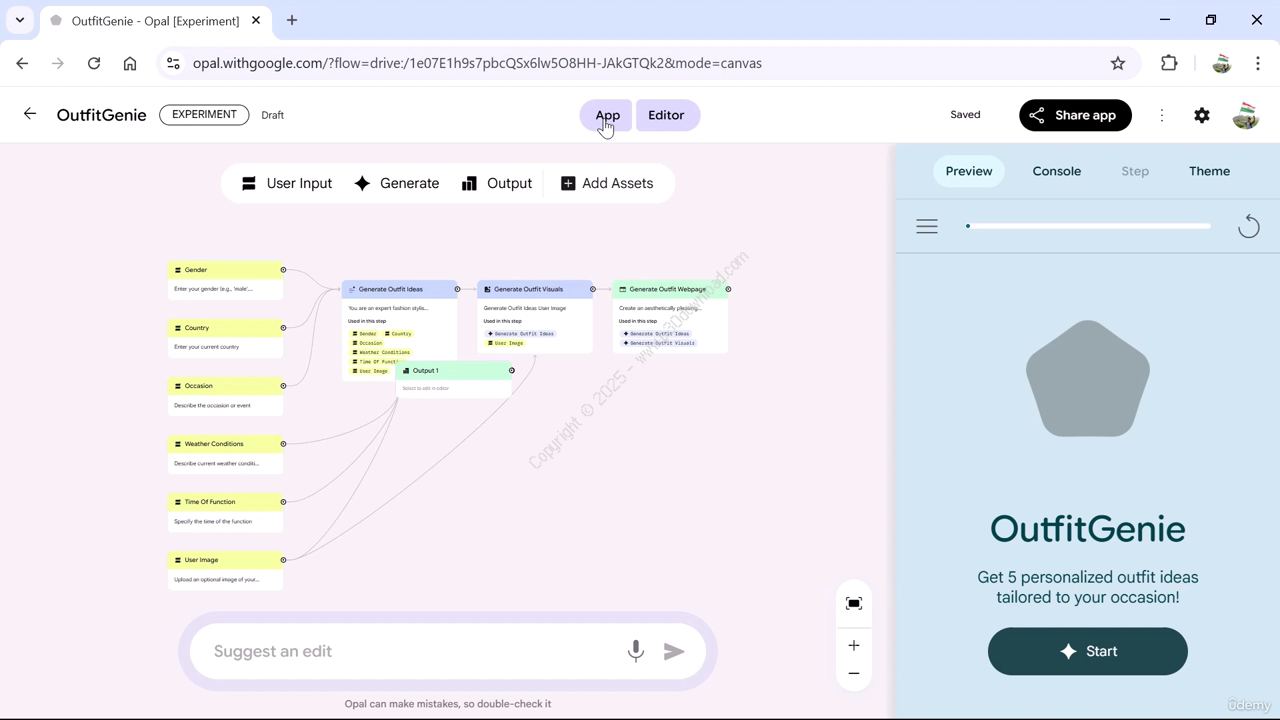Open the Console tab
Viewport: 1280px width, 720px height.
click(1057, 171)
